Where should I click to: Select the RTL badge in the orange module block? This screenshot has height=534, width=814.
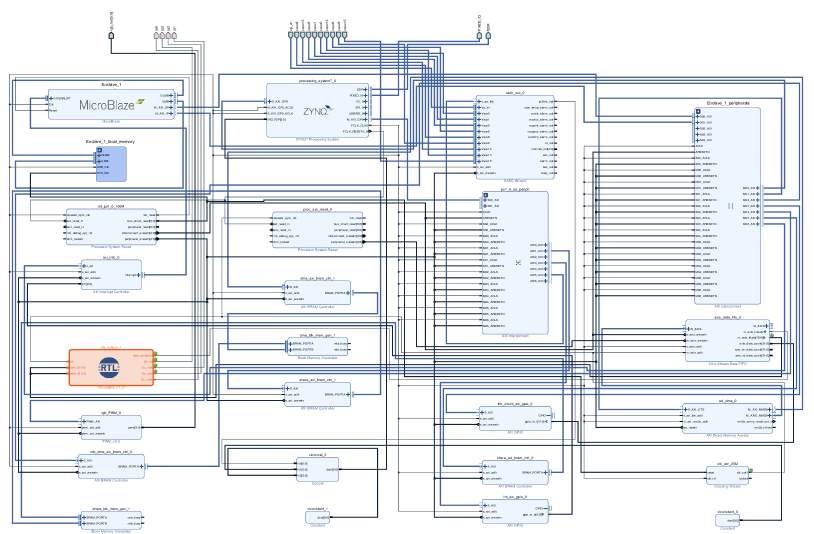coord(109,367)
